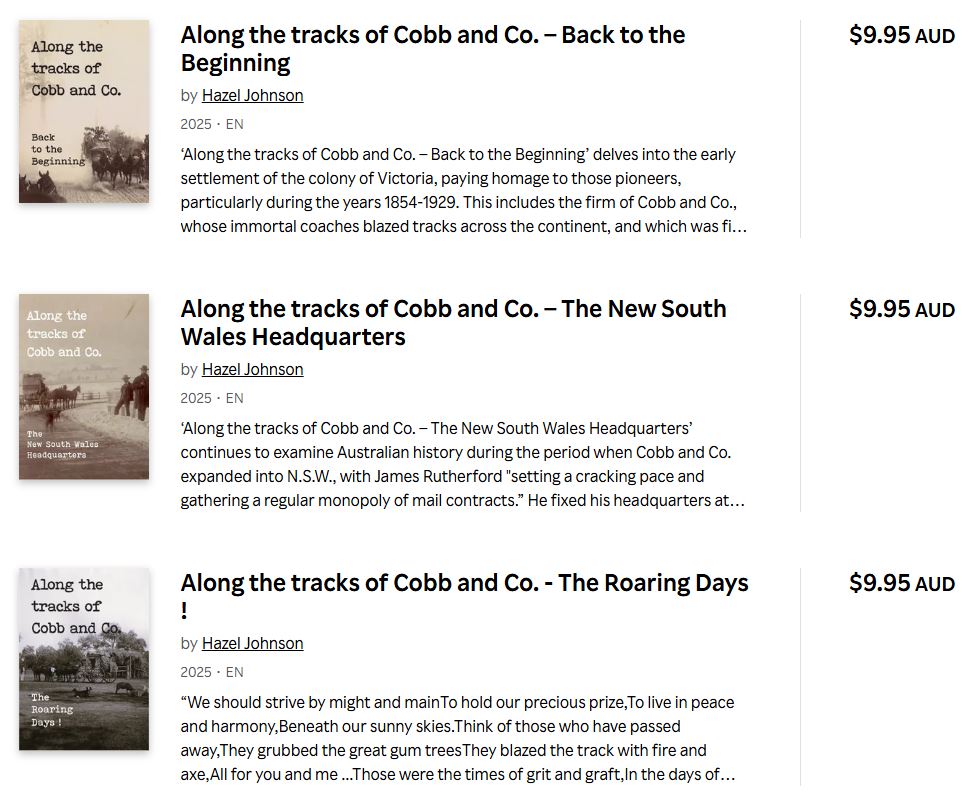Visit Hazel Johnson link under first book
Viewport: 976px width, 810px height.
(x=252, y=95)
